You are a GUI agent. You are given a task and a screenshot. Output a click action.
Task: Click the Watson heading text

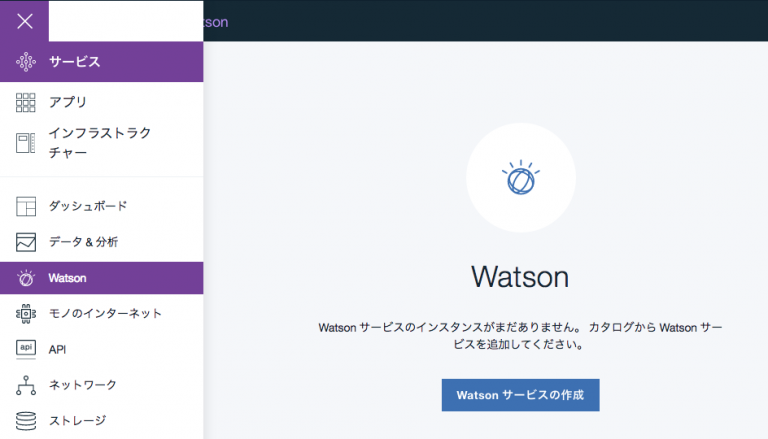click(520, 277)
